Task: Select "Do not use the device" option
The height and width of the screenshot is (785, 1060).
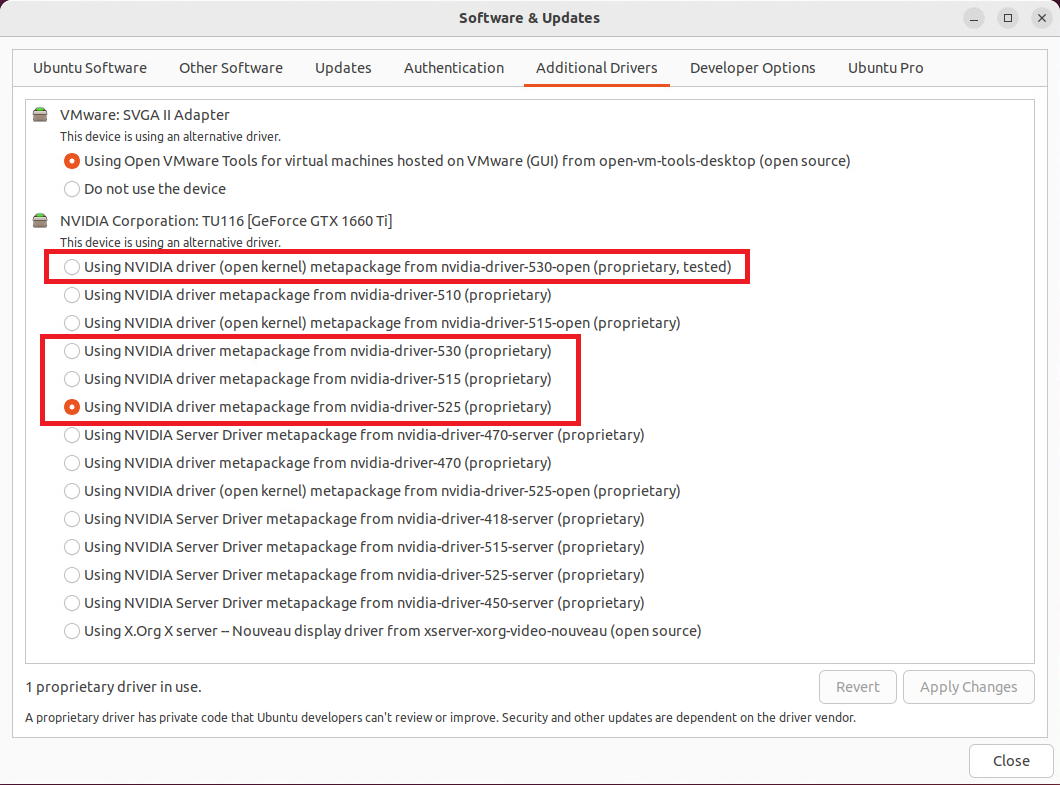Action: coord(72,189)
